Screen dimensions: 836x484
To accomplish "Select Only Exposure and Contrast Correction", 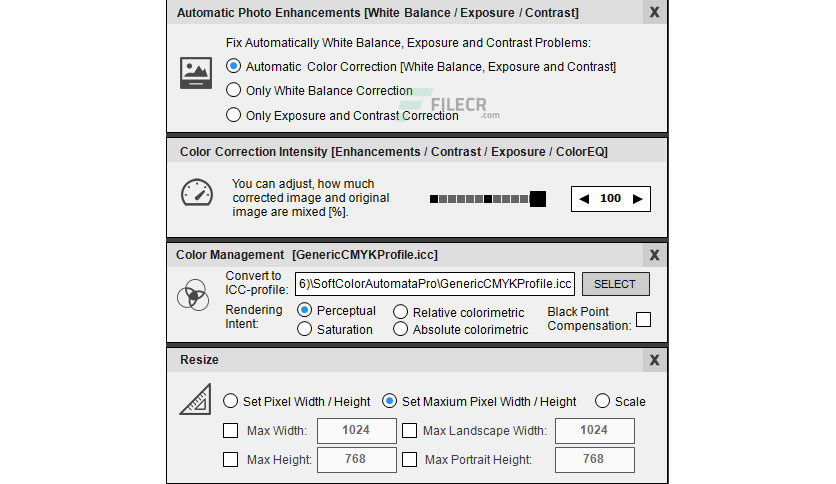I will (233, 115).
